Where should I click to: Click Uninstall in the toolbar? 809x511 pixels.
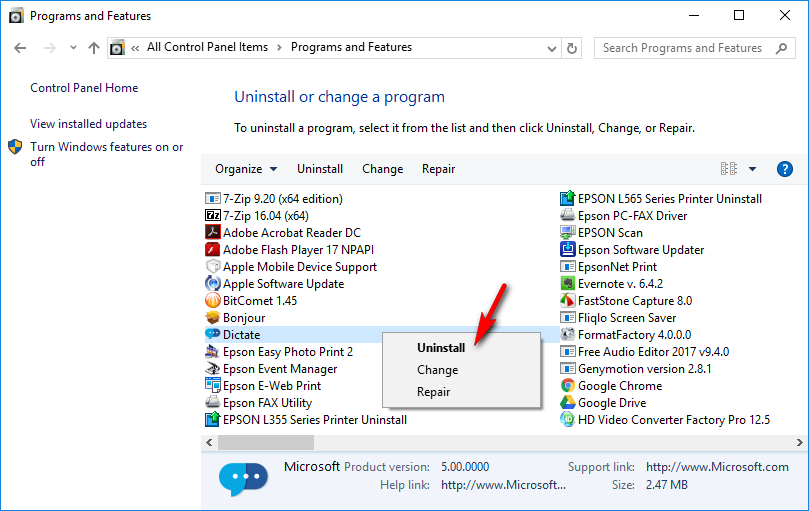(320, 169)
